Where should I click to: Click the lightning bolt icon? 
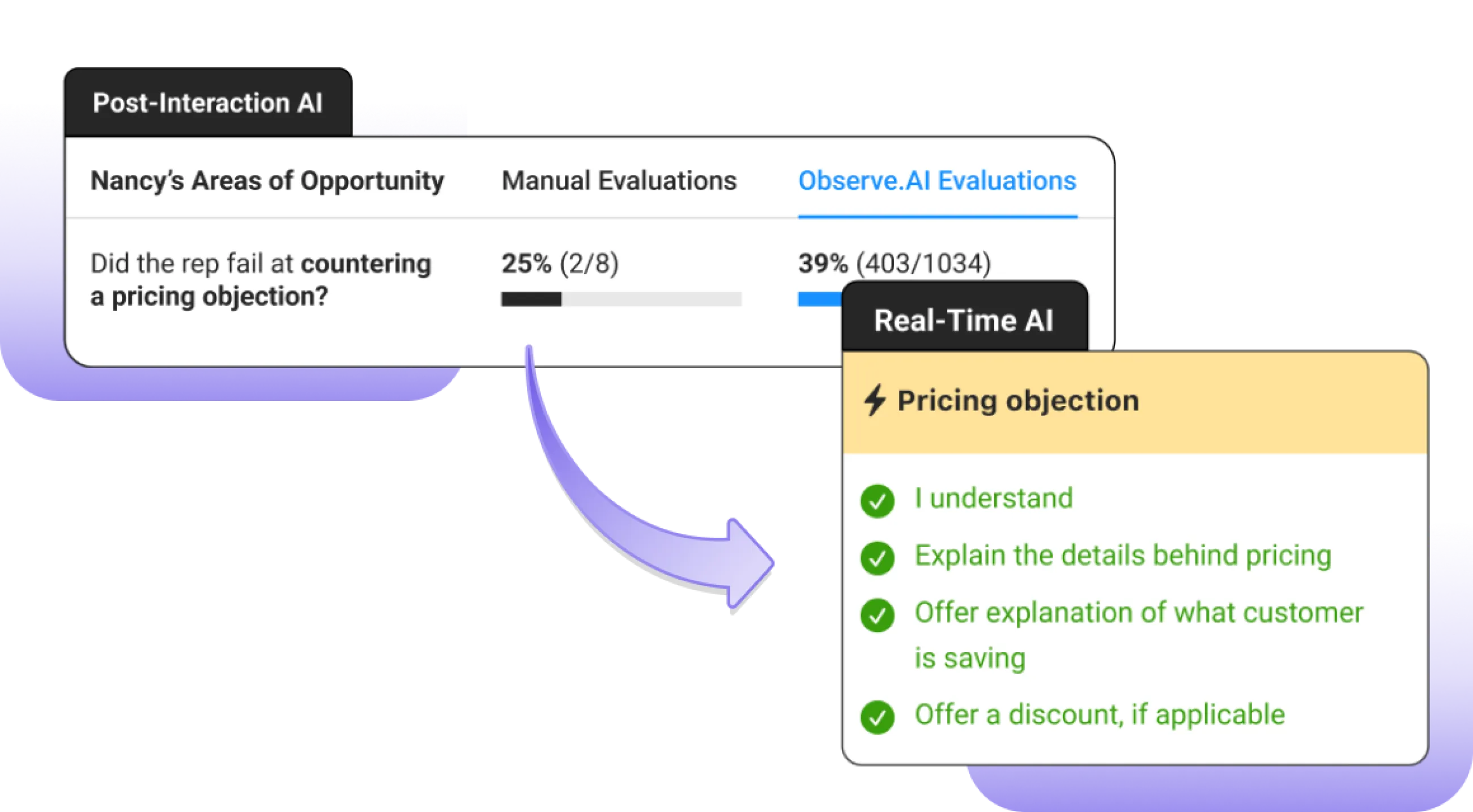tap(874, 400)
